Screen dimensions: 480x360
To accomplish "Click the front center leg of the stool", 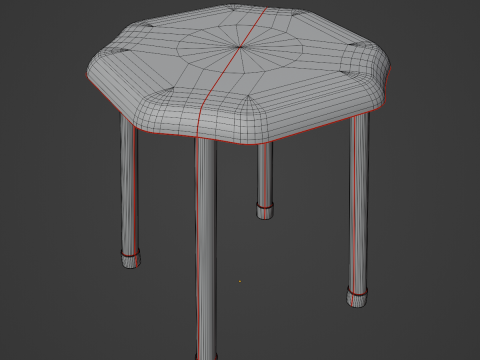I will 206,248.
